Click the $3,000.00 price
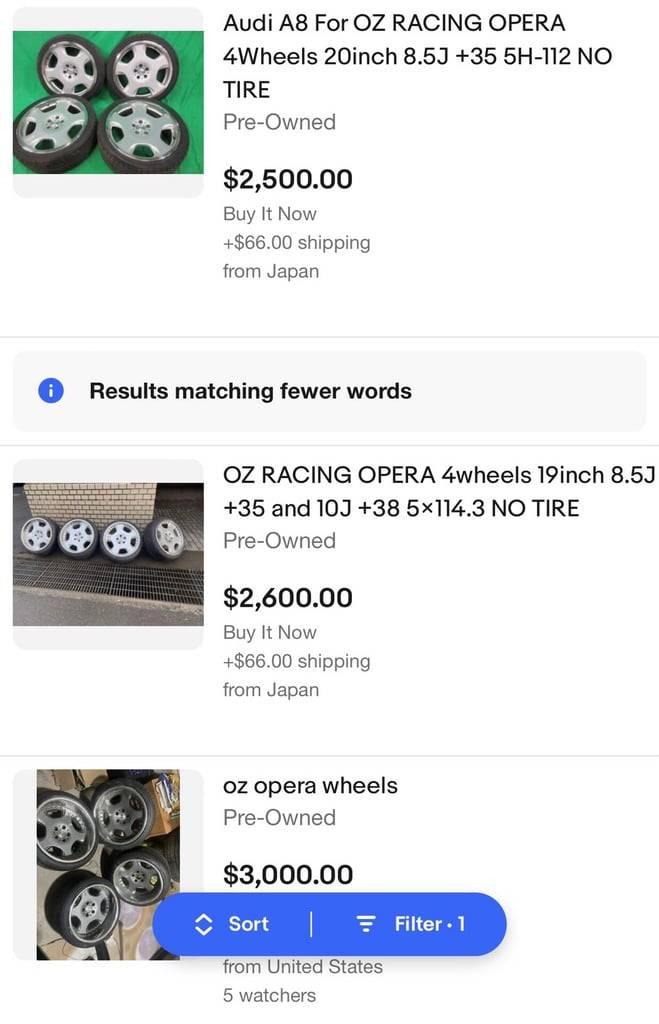Viewport: 659px width, 1024px height. point(287,874)
